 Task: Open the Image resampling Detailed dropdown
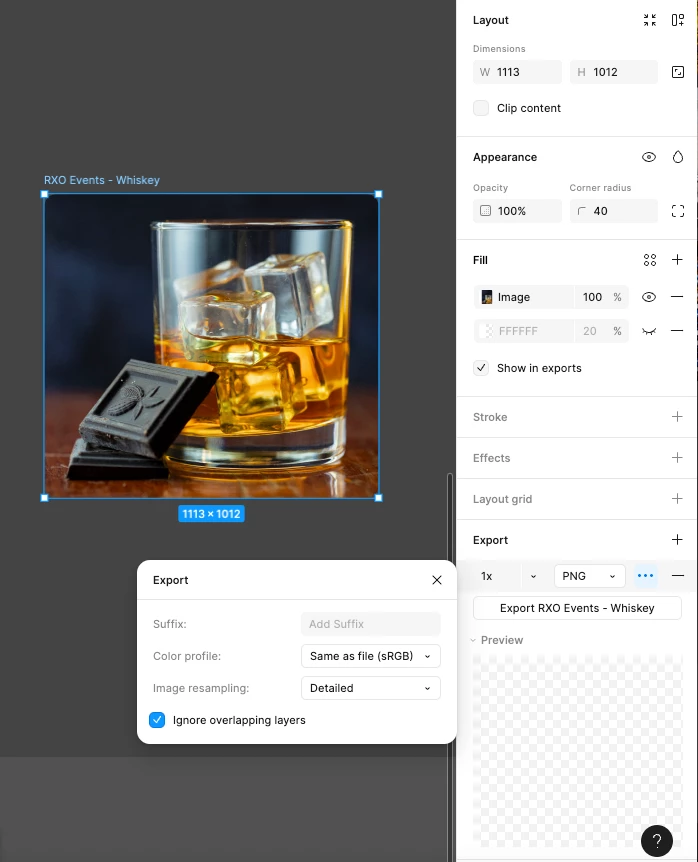(371, 688)
